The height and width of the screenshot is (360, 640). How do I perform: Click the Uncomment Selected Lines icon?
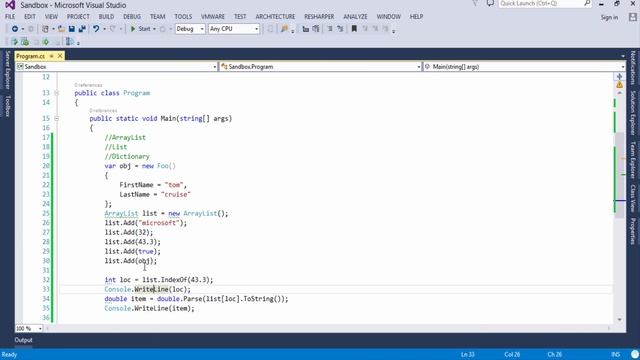click(340, 29)
